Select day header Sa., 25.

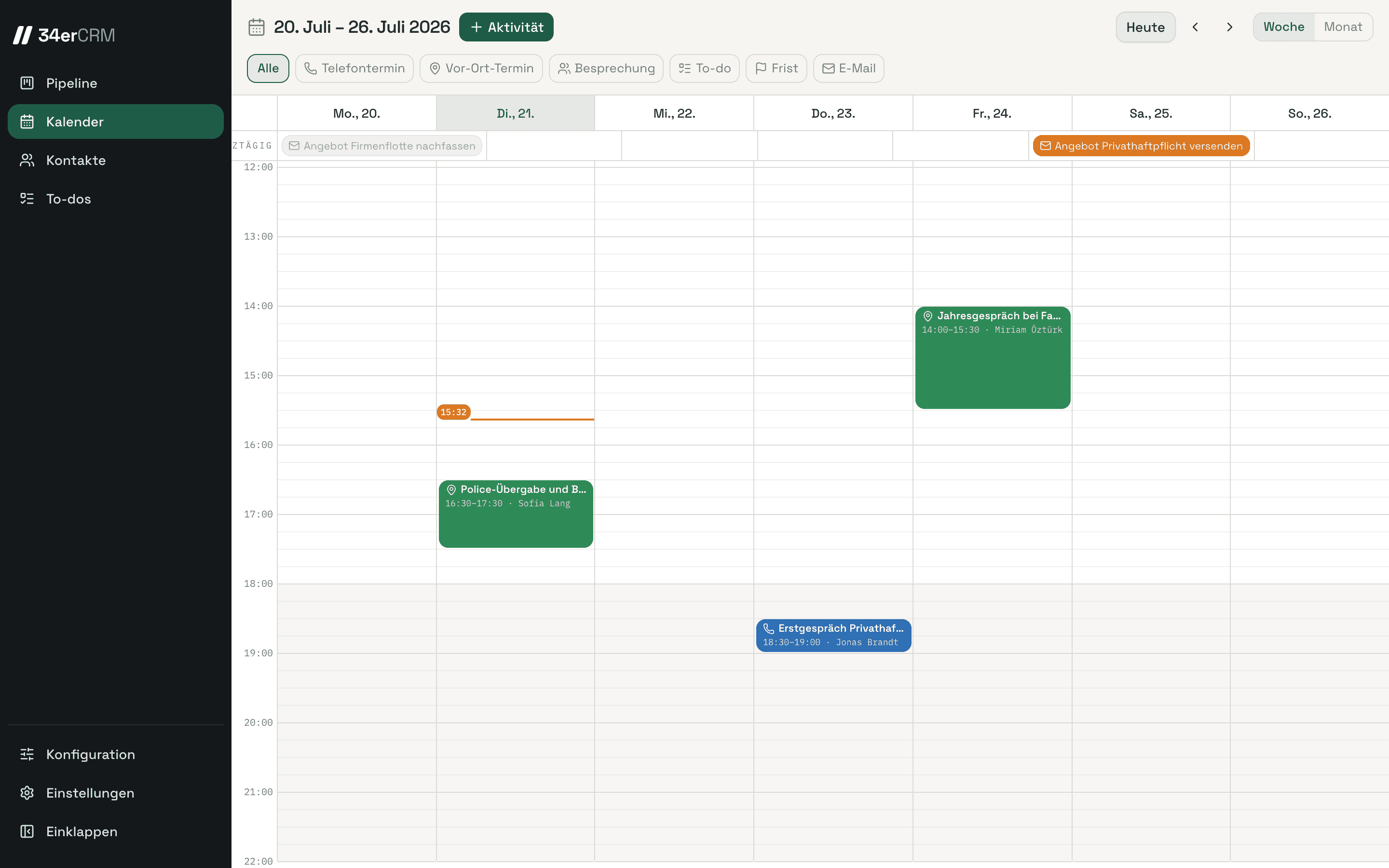pos(1151,113)
